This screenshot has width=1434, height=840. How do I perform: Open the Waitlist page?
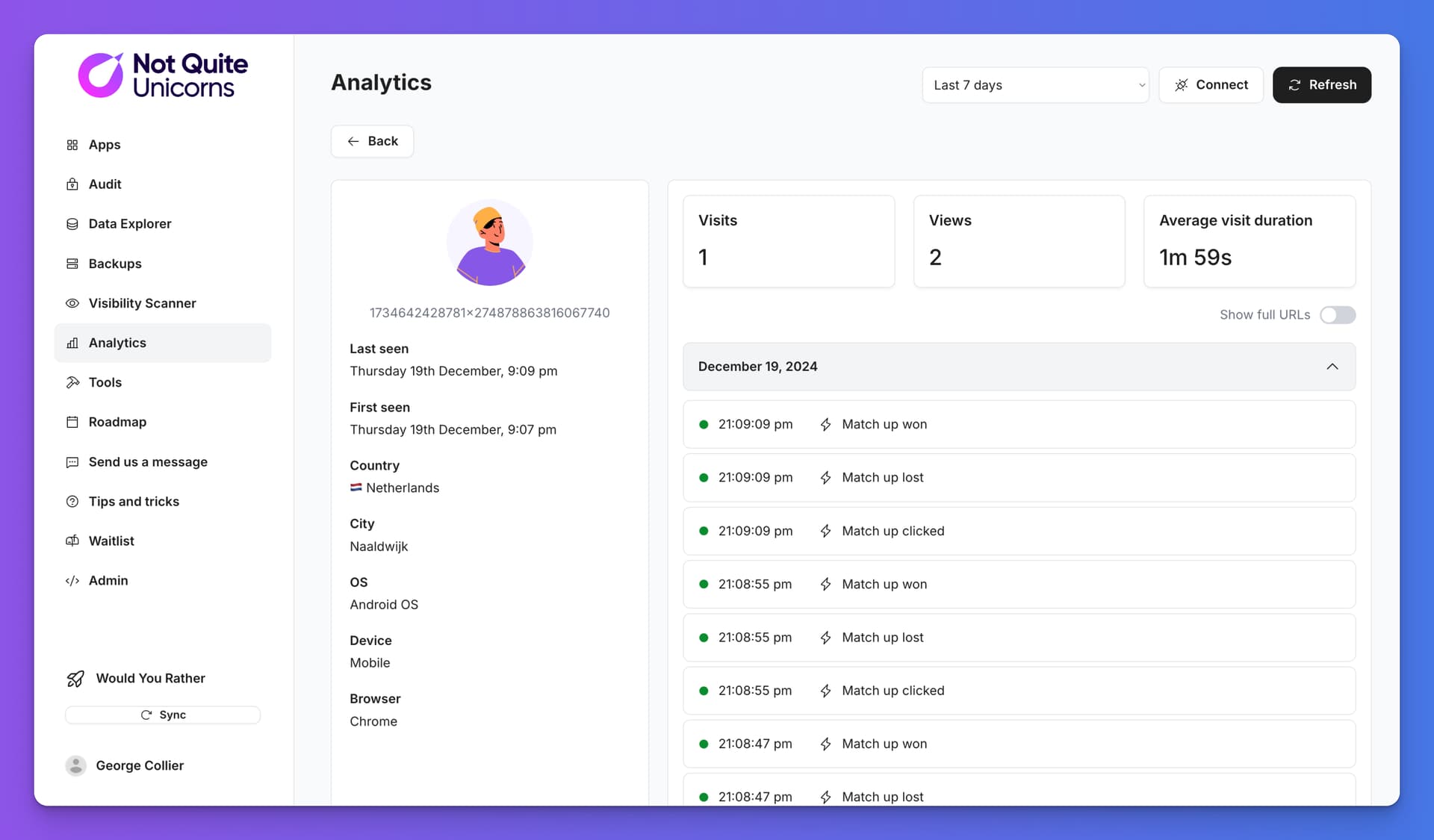163,541
